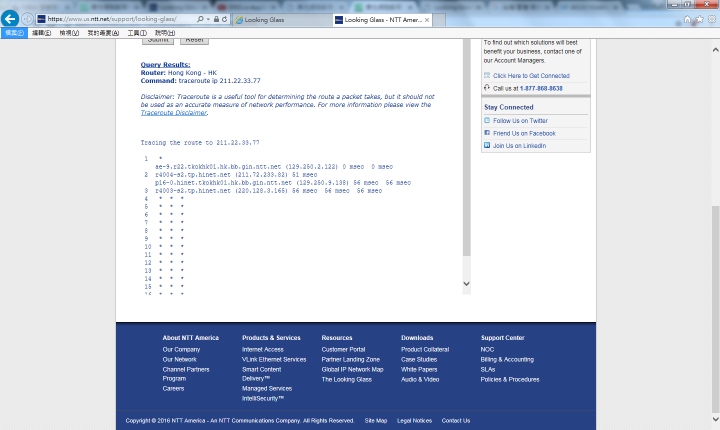Image resolution: width=720 pixels, height=430 pixels.
Task: Open Join Us on LinkedIn link
Action: 519,146
